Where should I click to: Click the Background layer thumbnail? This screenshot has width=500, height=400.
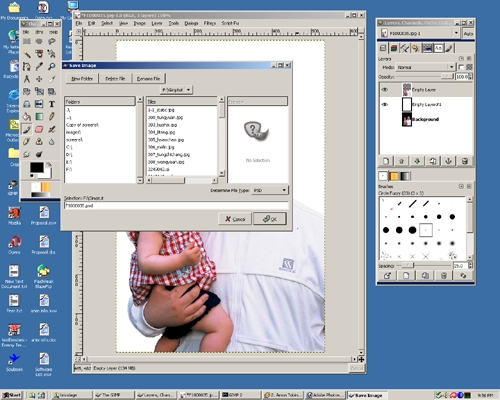tap(407, 119)
